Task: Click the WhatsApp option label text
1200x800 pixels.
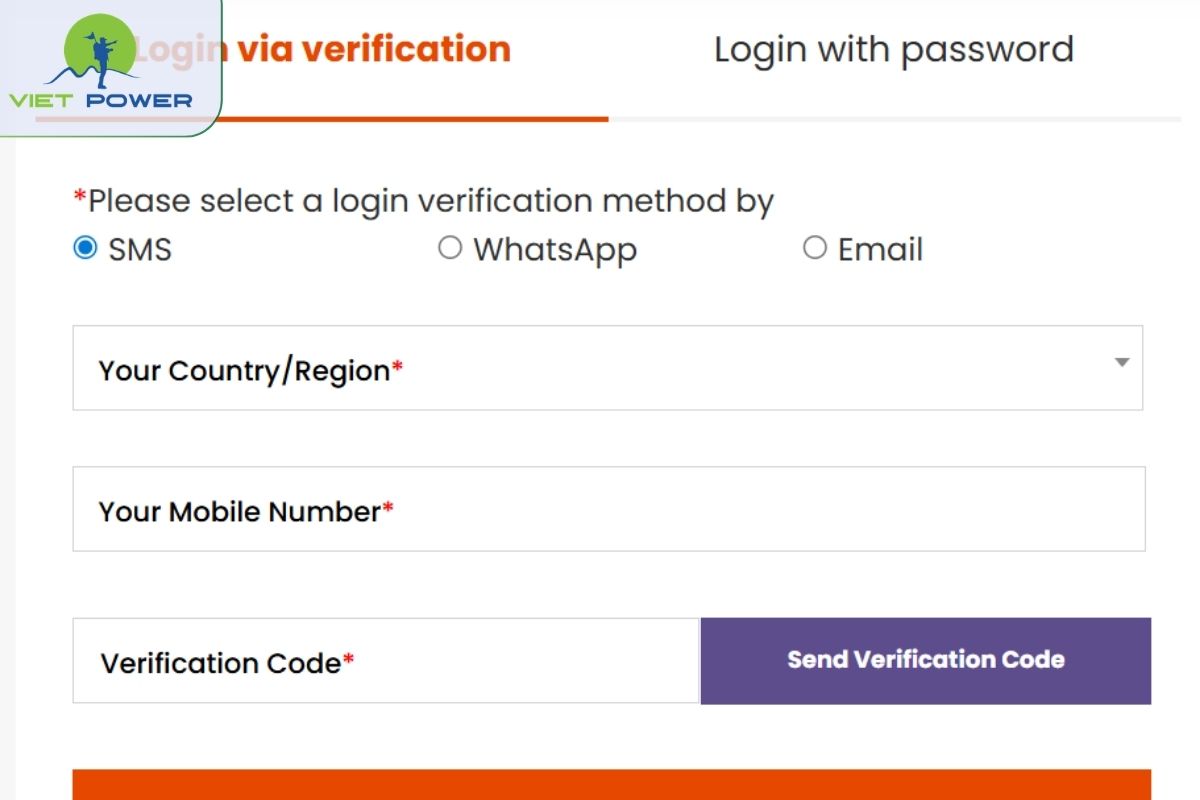Action: (555, 249)
